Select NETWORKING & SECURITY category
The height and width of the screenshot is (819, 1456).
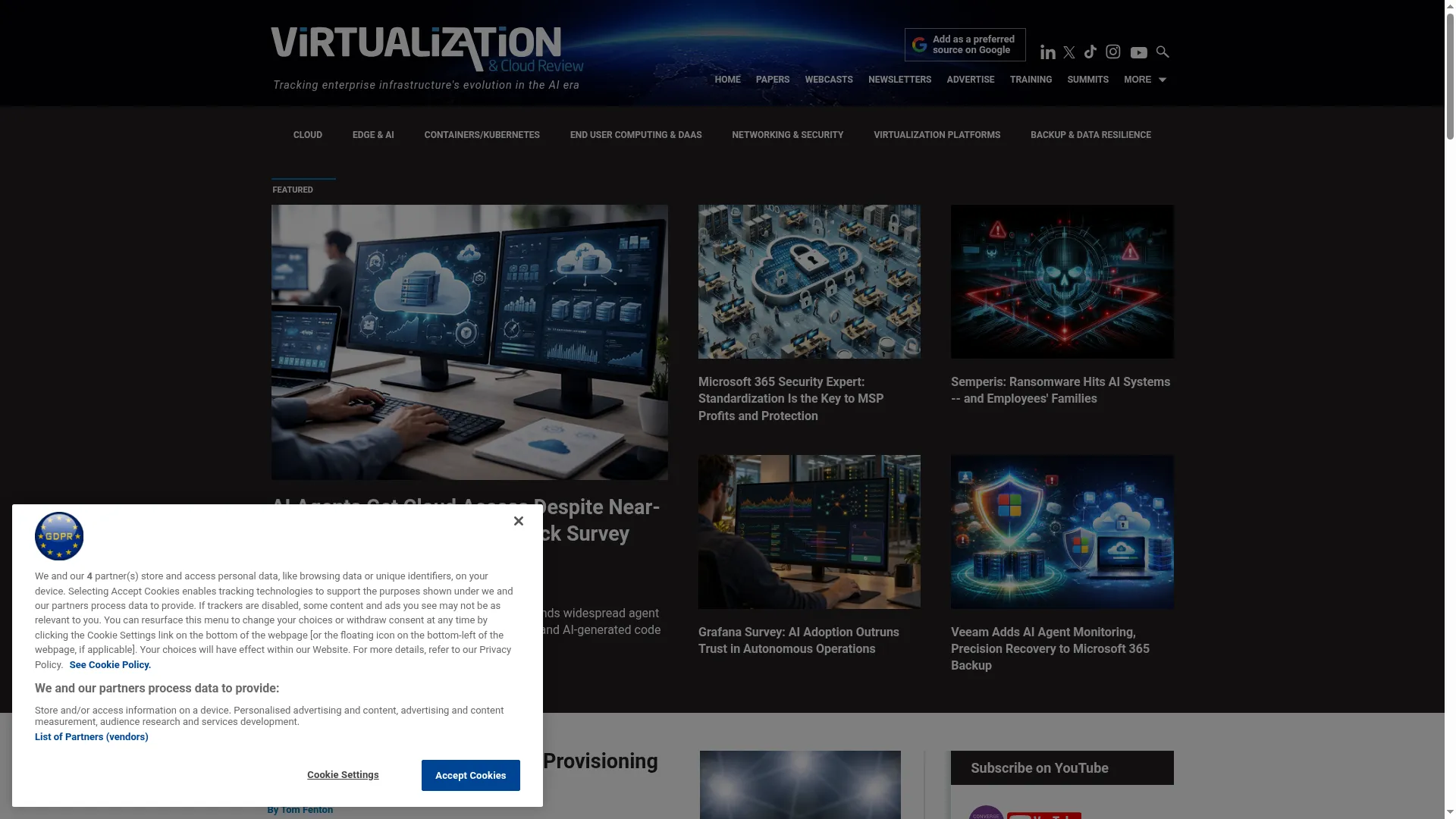point(787,135)
